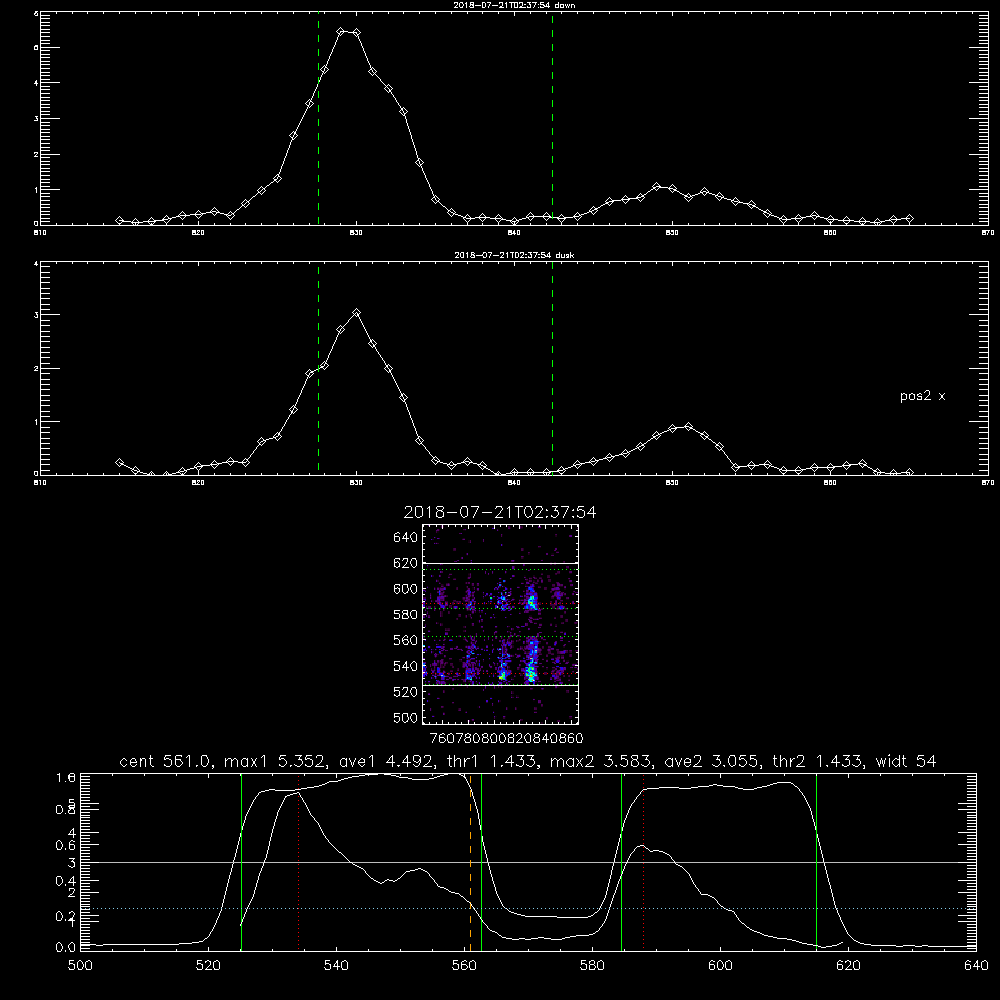The width and height of the screenshot is (1000, 1000).
Task: Click green dashed line near 828 in dusk plot
Action: [x=318, y=369]
